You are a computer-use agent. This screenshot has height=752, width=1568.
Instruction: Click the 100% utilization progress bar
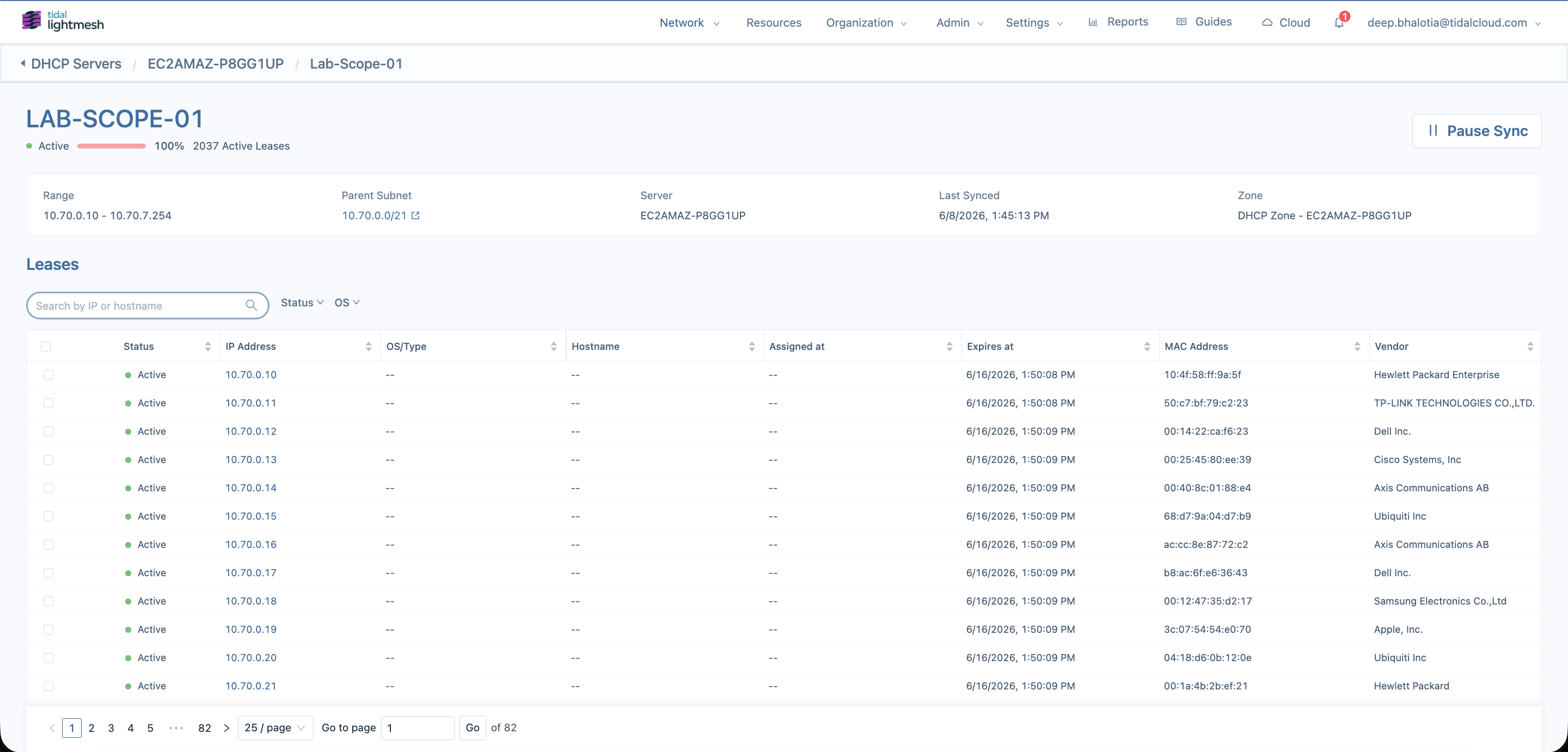[112, 146]
